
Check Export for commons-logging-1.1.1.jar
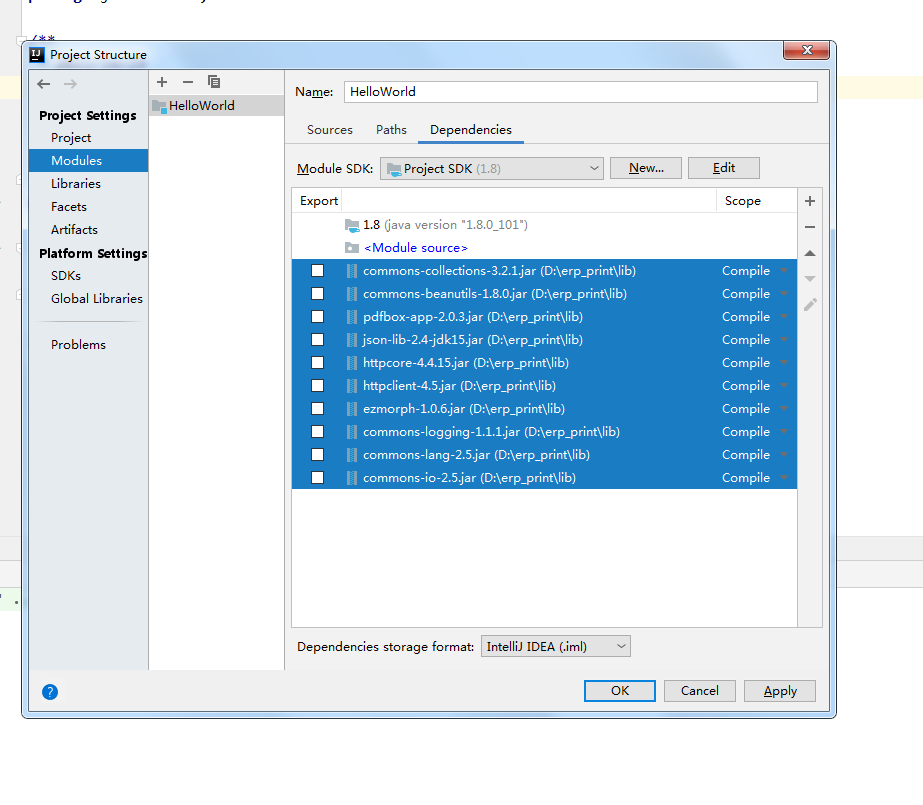(x=317, y=431)
